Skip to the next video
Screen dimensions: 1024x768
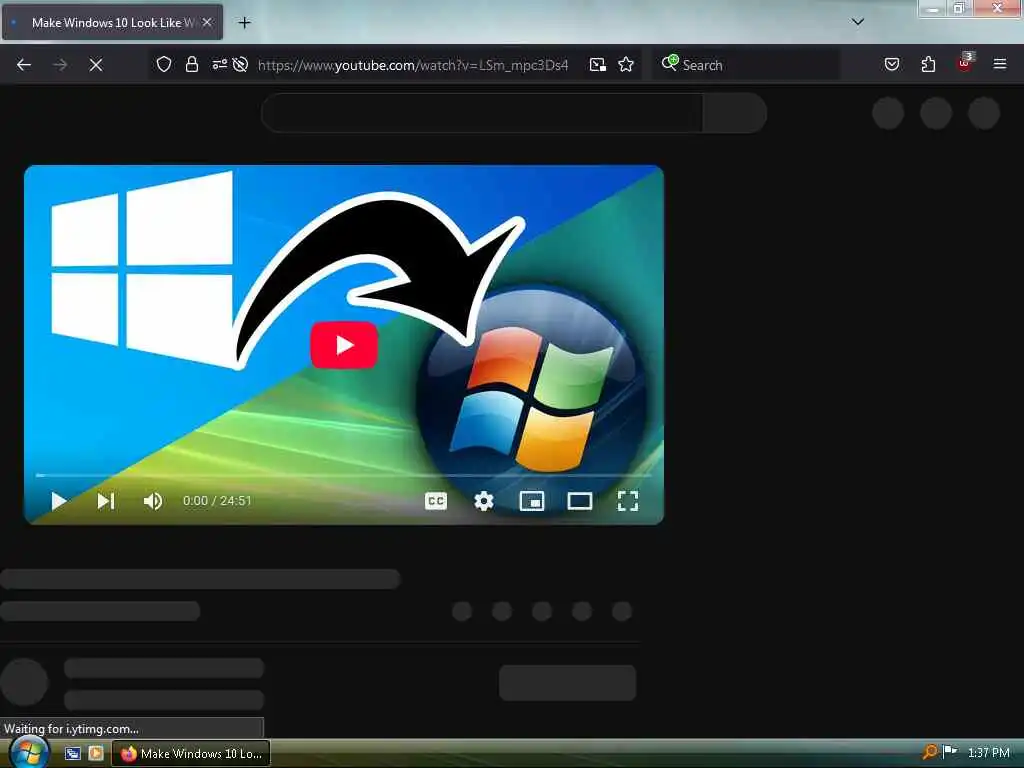[x=106, y=501]
